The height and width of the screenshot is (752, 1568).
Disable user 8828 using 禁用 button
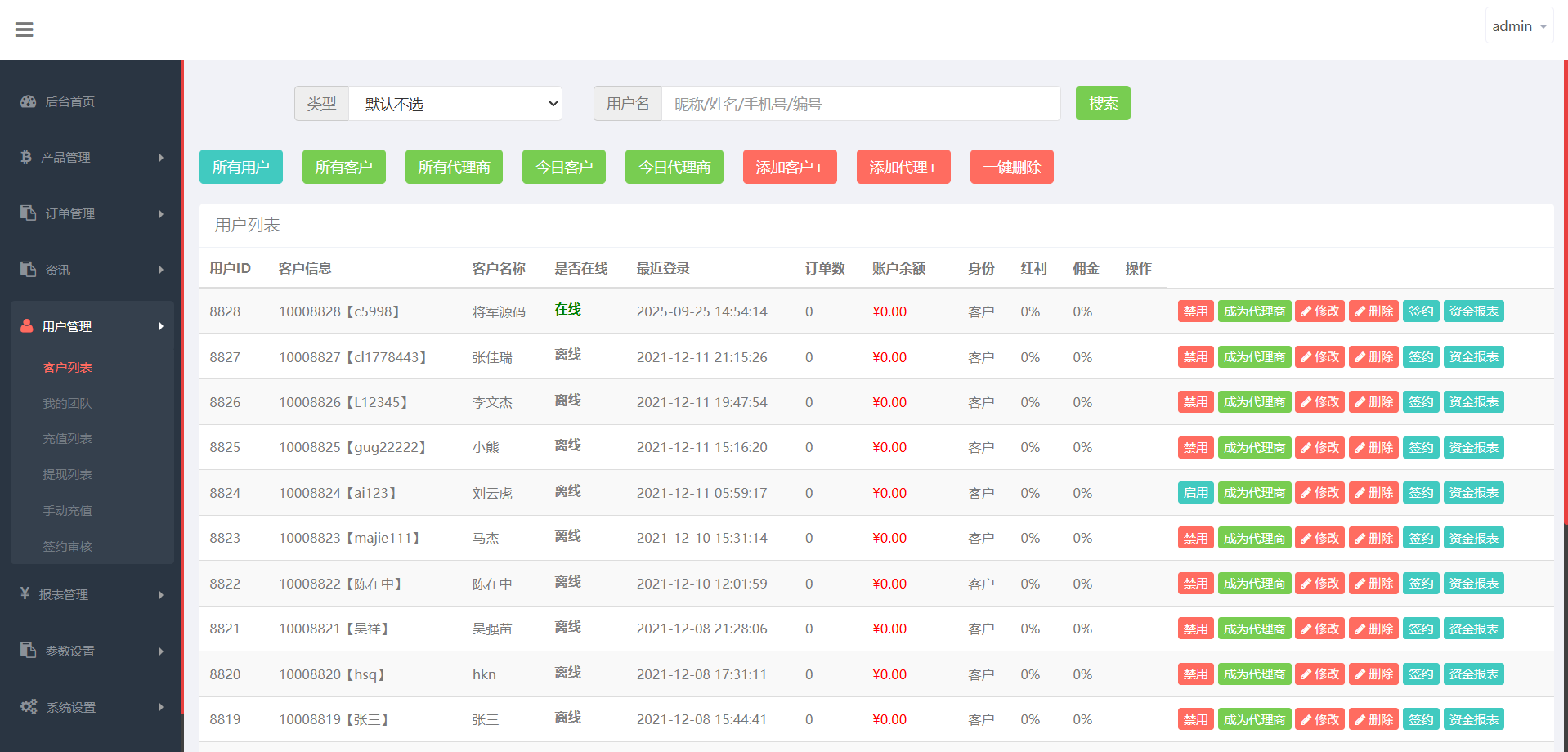click(1195, 311)
